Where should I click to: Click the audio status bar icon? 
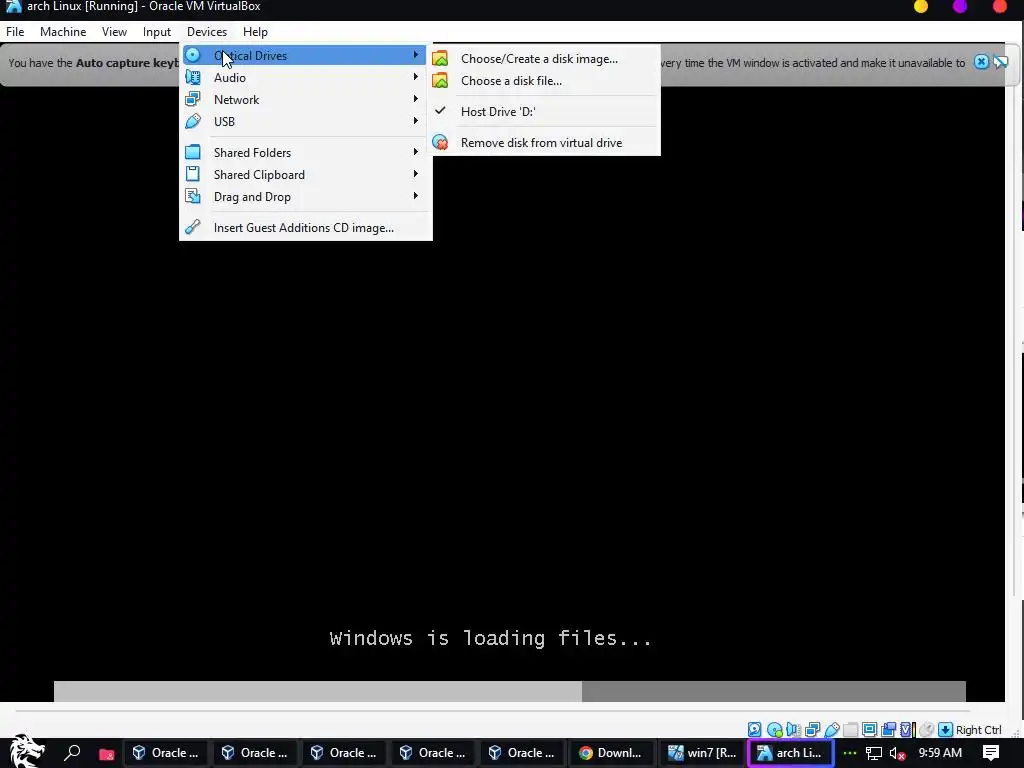pyautogui.click(x=793, y=729)
